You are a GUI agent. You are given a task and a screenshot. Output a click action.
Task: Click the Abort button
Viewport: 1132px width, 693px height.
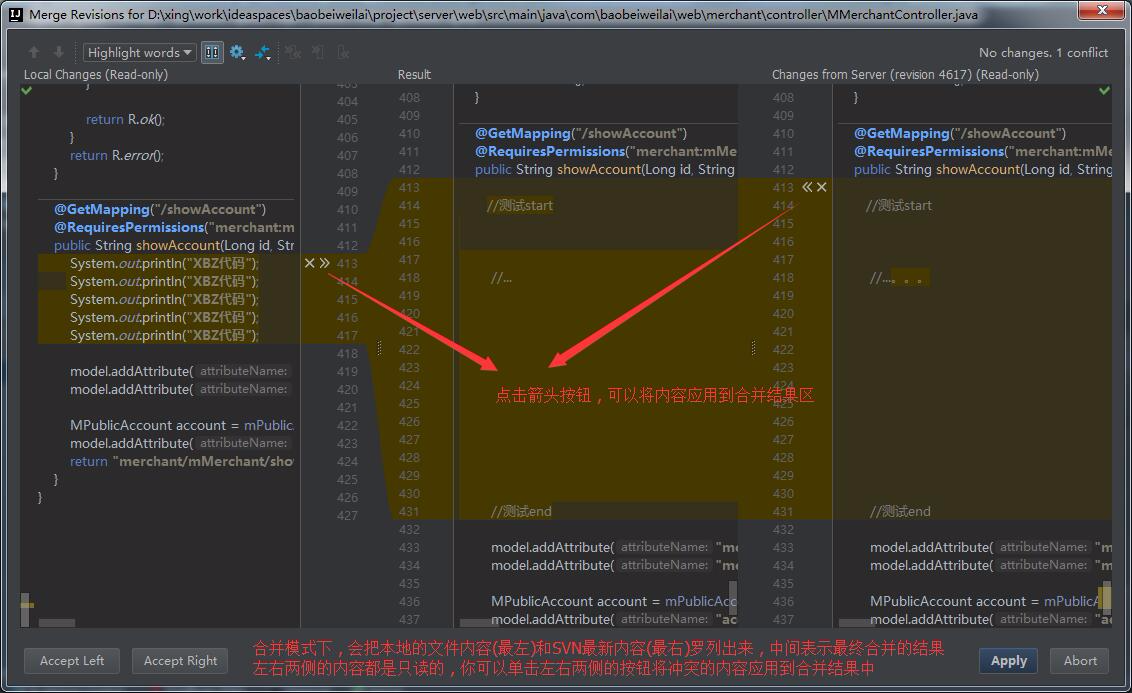point(1079,661)
